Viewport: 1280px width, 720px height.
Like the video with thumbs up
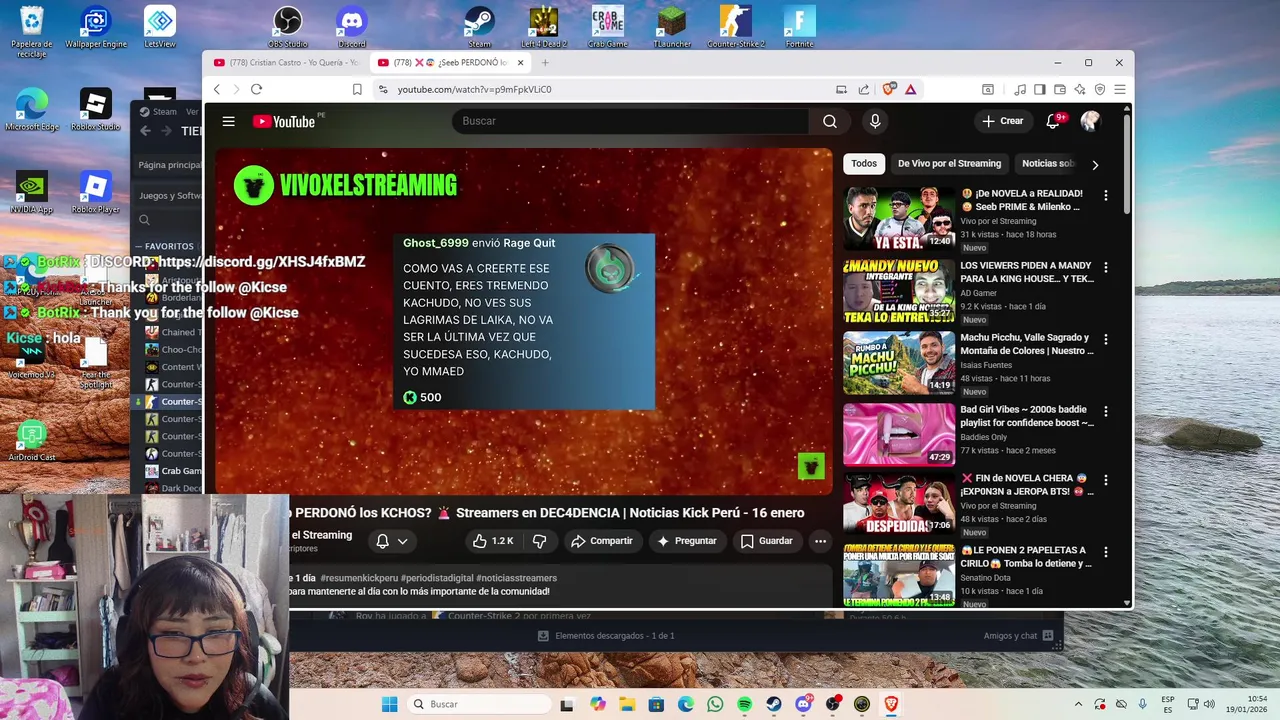pos(494,541)
